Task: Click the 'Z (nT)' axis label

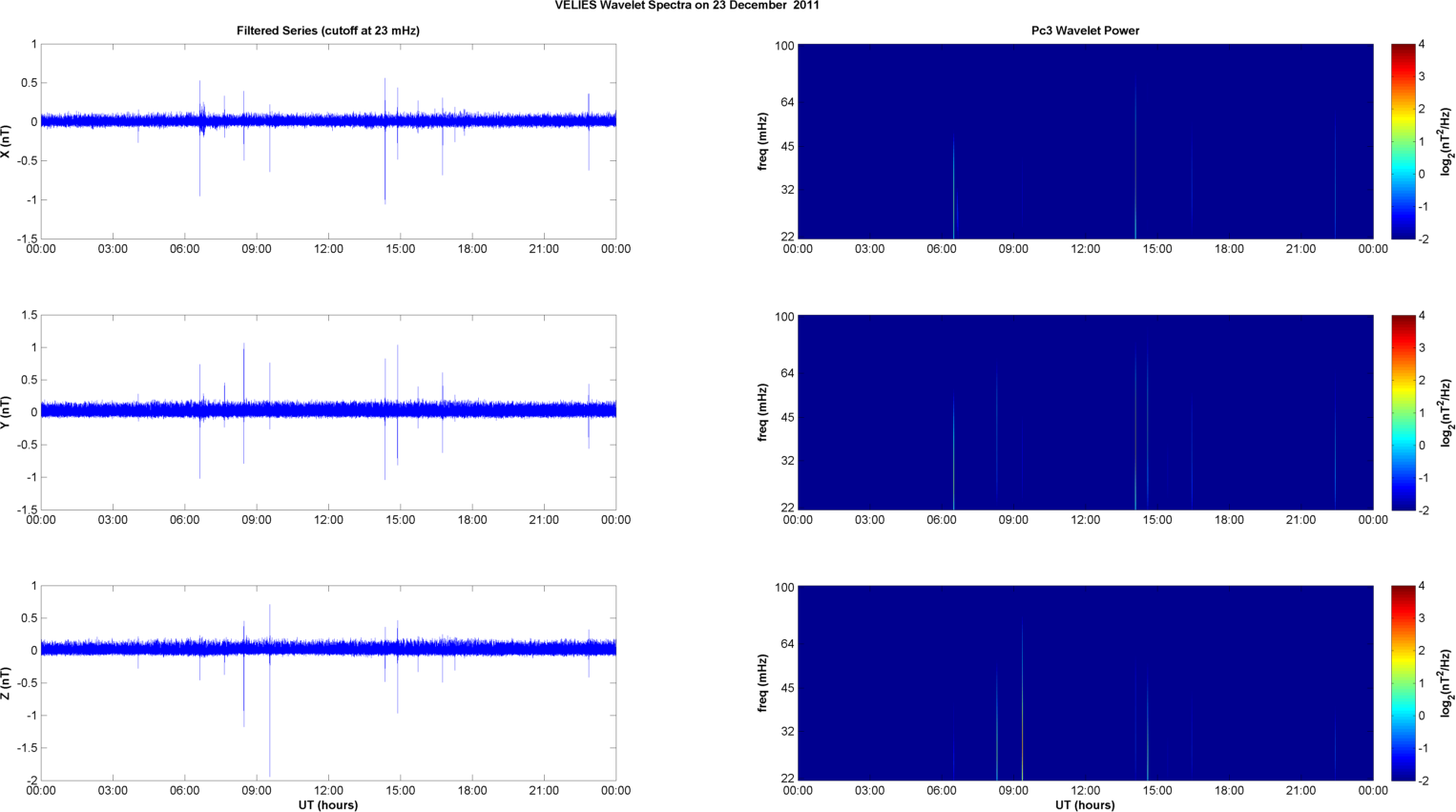Action: pyautogui.click(x=7, y=683)
